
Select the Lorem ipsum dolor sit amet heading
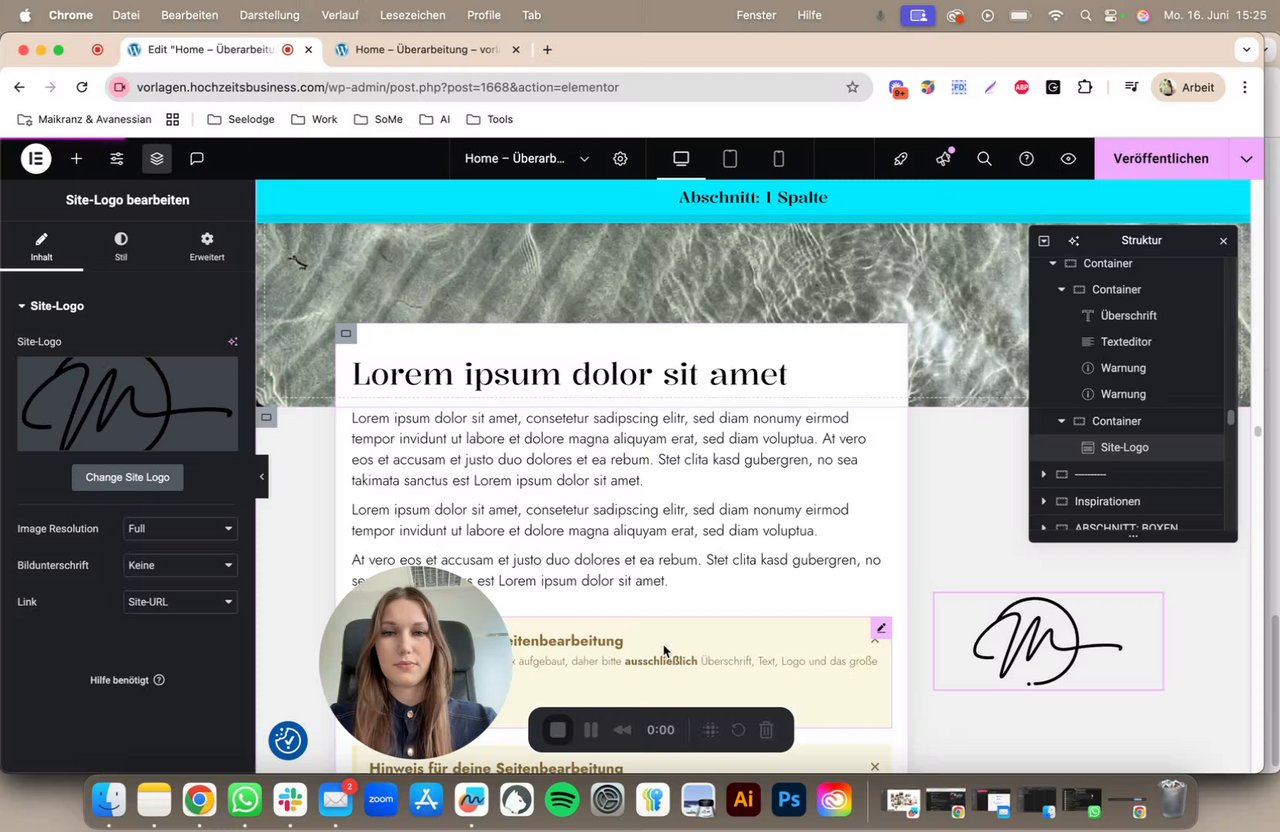[569, 374]
